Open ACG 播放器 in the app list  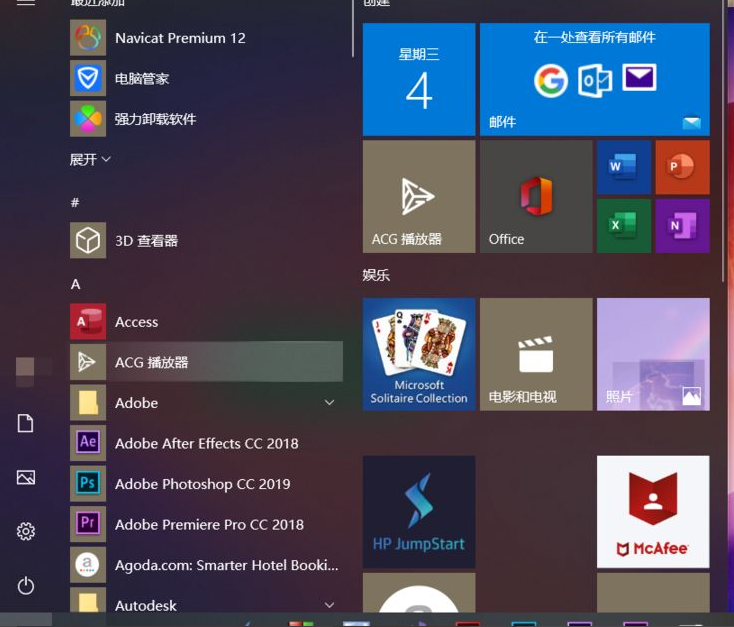pyautogui.click(x=206, y=362)
